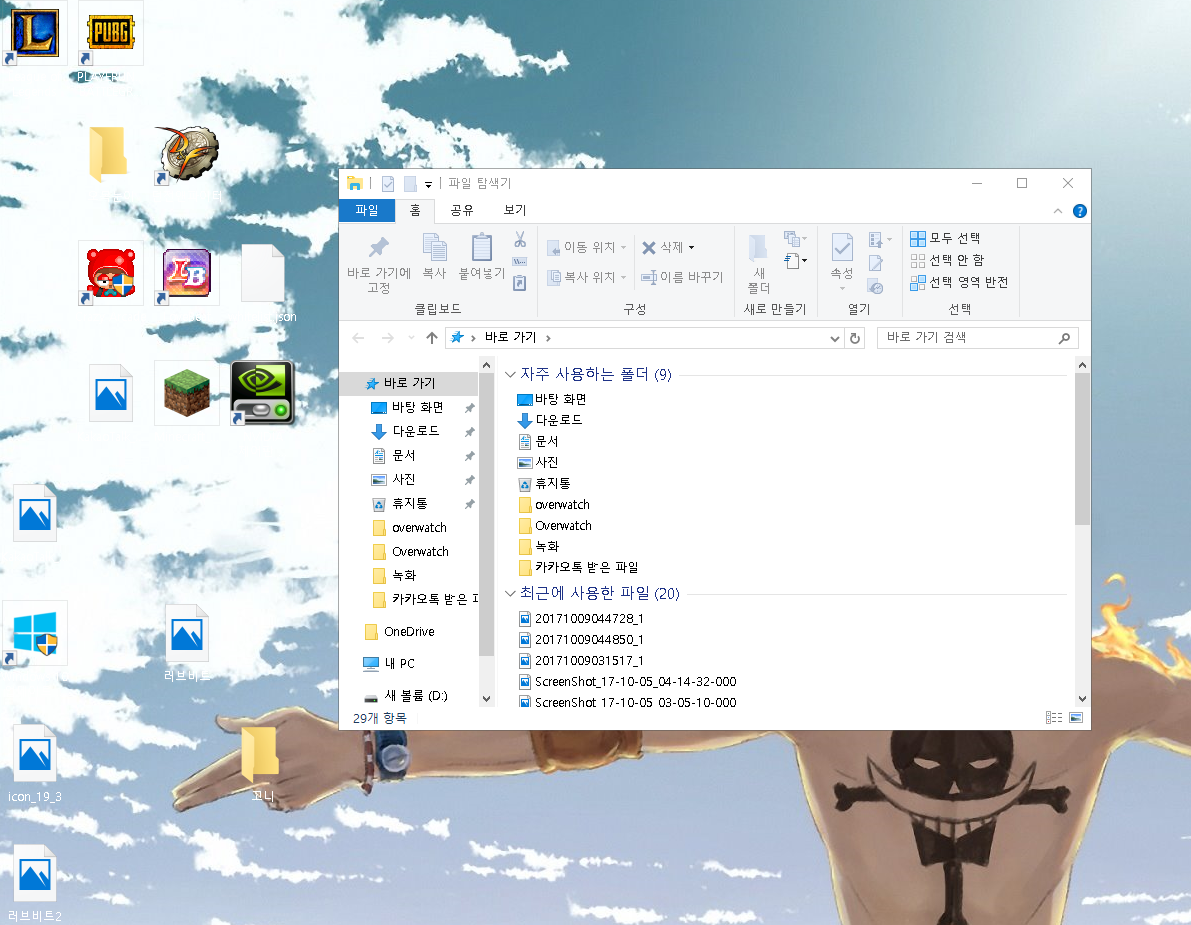Click the Pin to Quick access (바로 가기에 고정) icon
This screenshot has height=925, width=1191.
tap(378, 248)
